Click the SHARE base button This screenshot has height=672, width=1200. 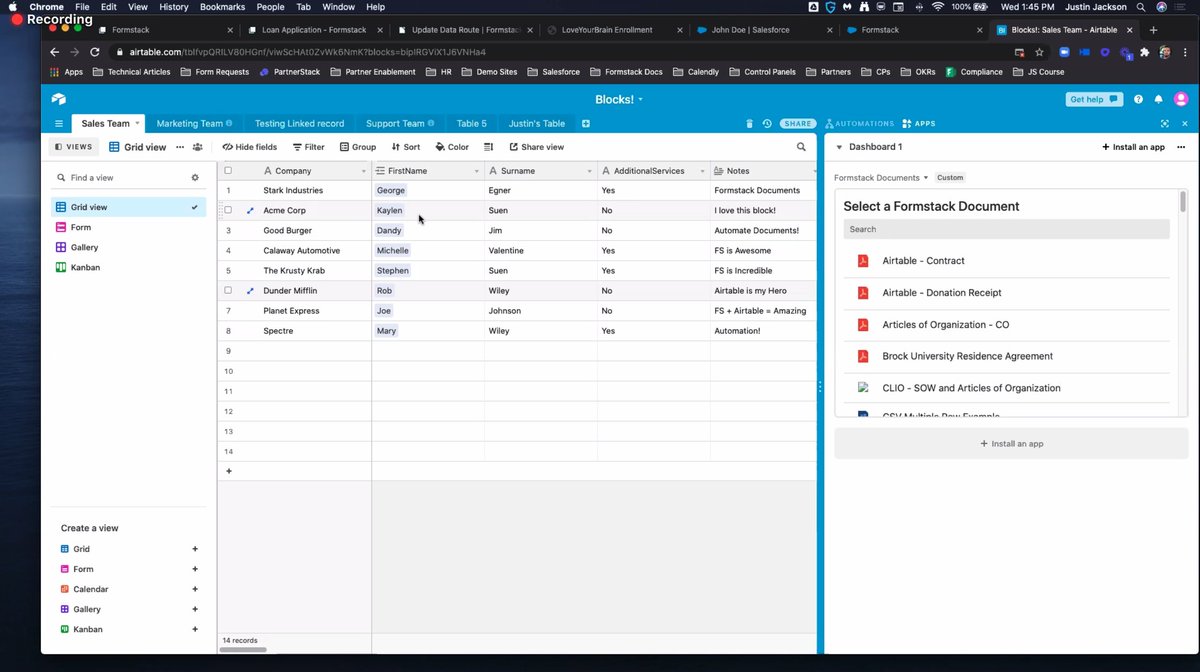[798, 124]
